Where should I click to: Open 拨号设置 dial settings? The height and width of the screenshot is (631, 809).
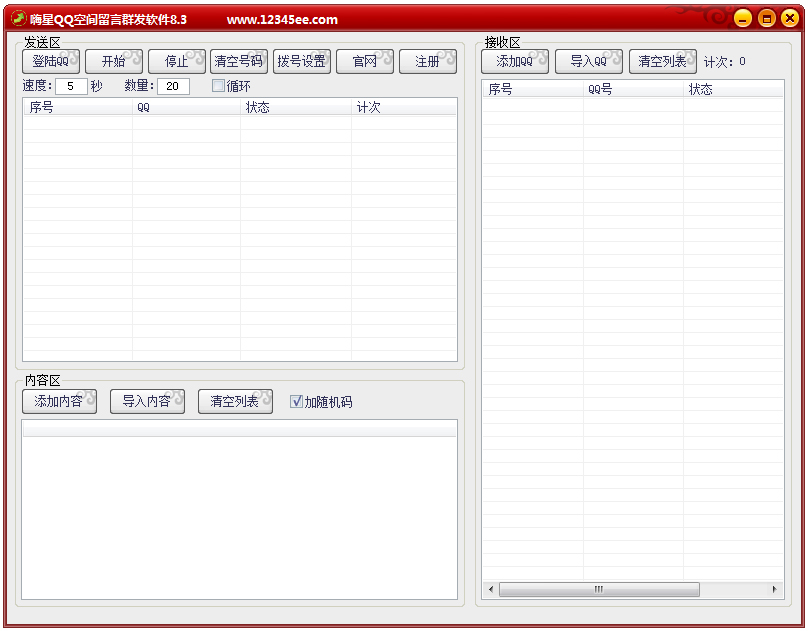(302, 62)
